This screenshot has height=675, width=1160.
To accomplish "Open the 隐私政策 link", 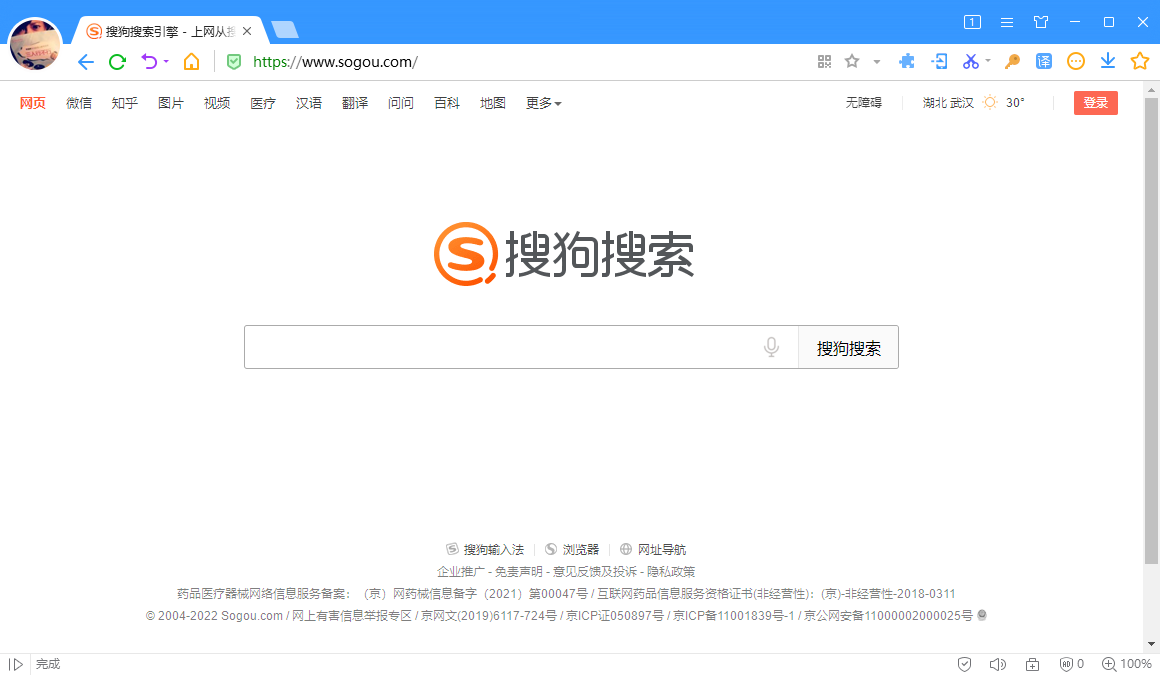I will [x=671, y=571].
